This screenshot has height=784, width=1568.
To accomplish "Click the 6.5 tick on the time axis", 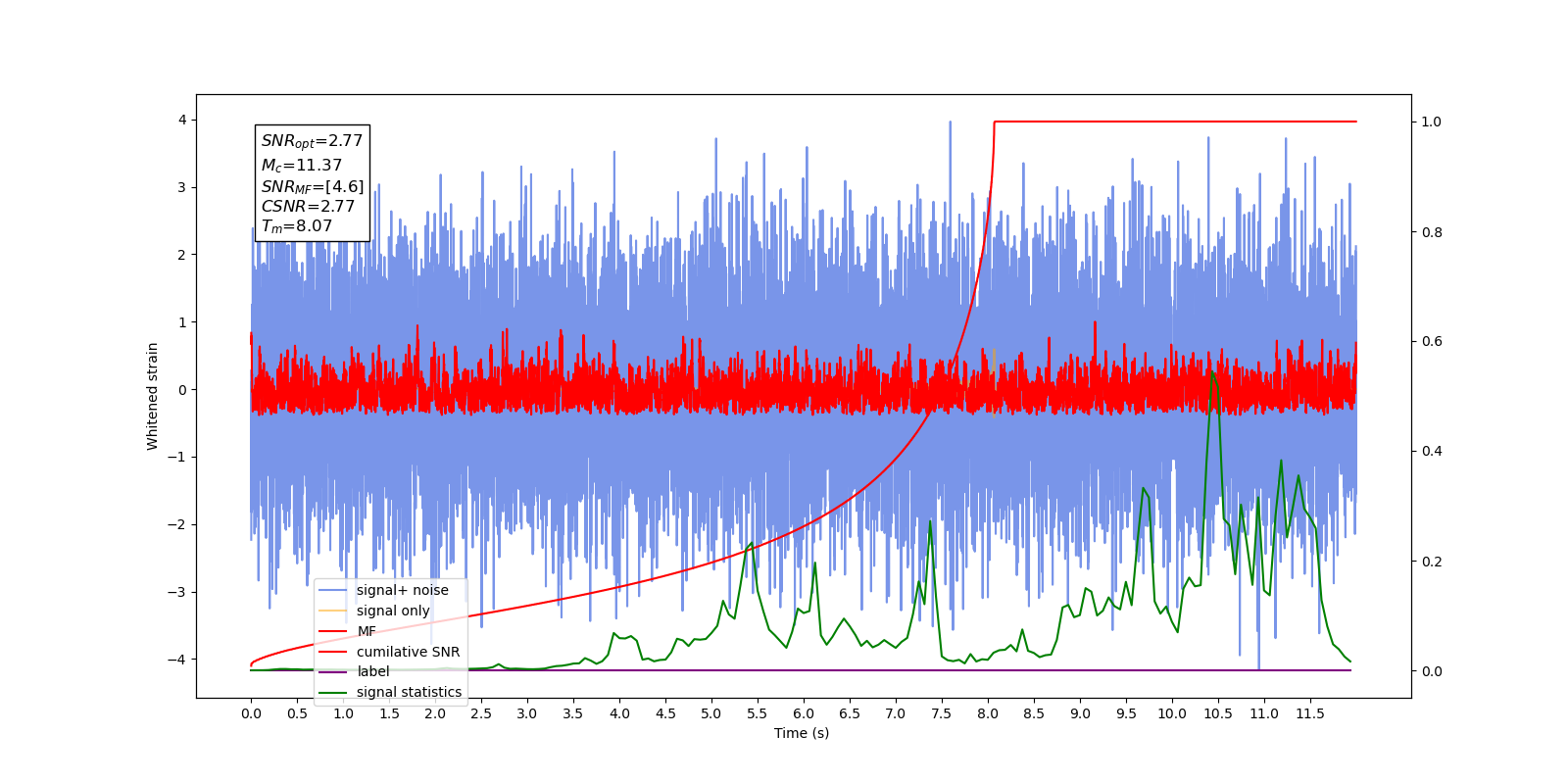I will coord(850,713).
